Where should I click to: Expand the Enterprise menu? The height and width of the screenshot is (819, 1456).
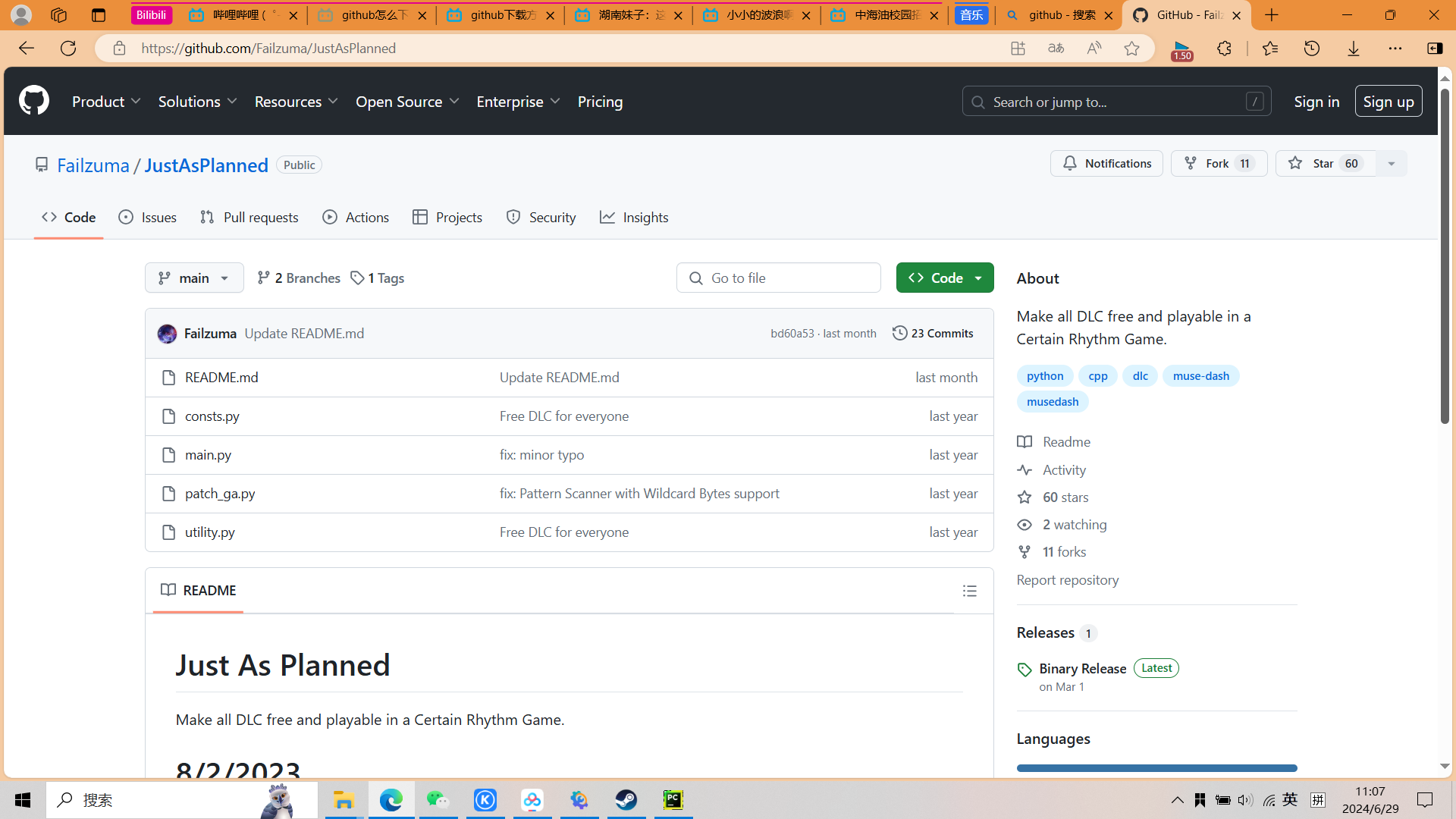point(519,102)
